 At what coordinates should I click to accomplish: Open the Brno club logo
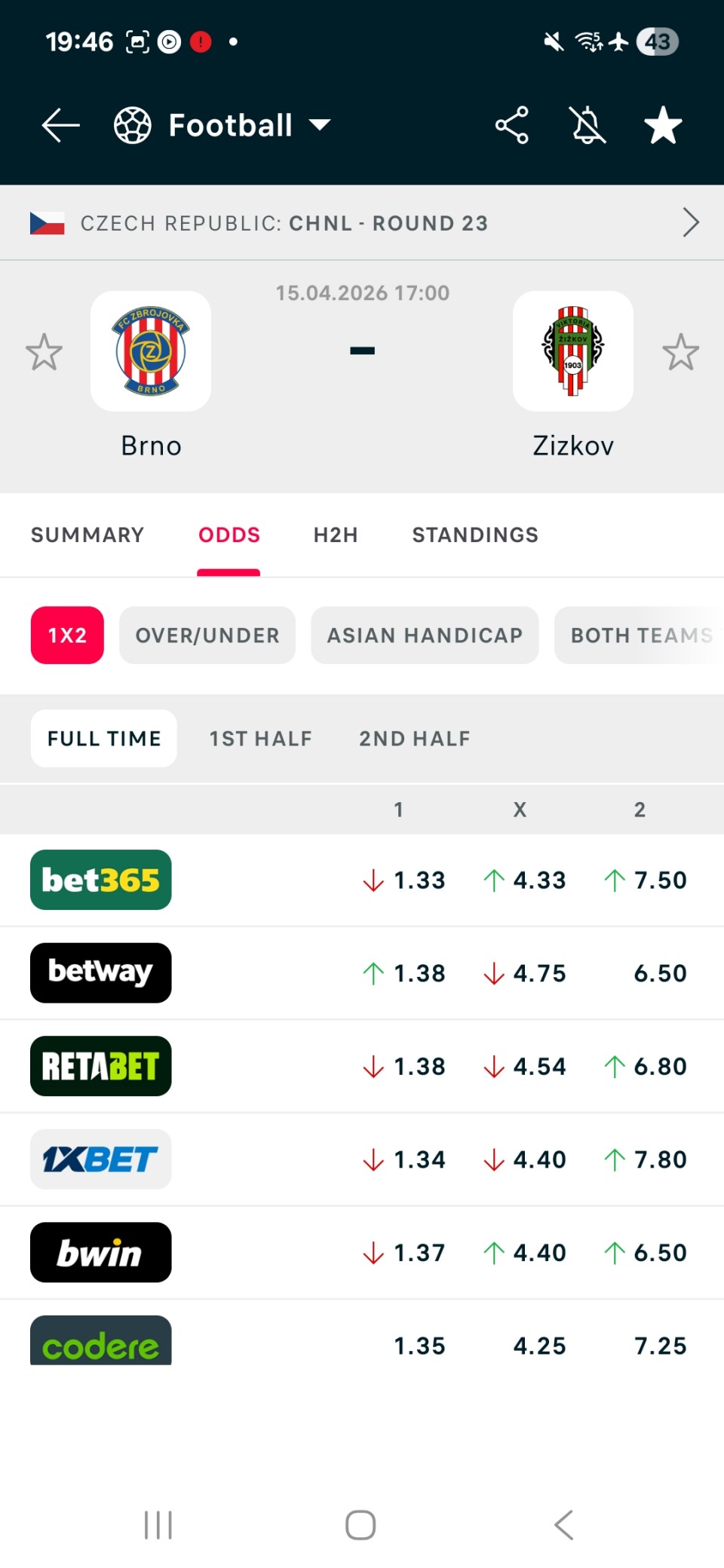(151, 351)
